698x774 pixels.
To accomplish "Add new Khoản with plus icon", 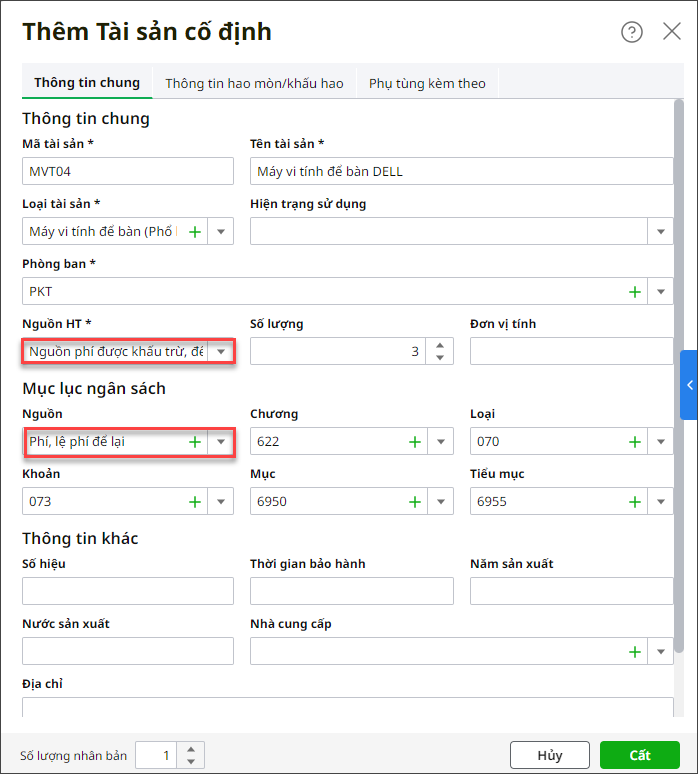I will pos(195,502).
